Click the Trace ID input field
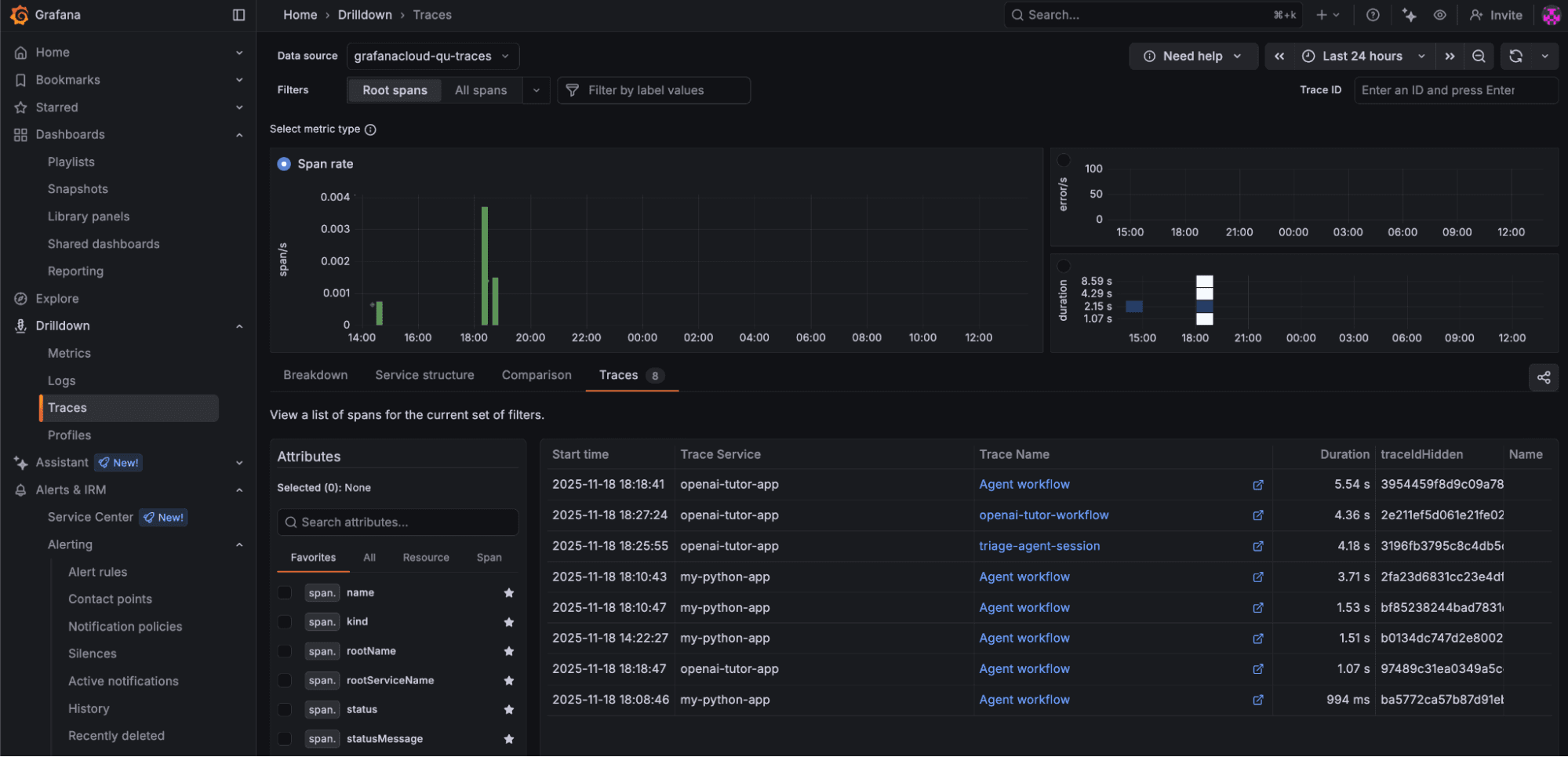Viewport: 1568px width, 757px height. point(1456,89)
